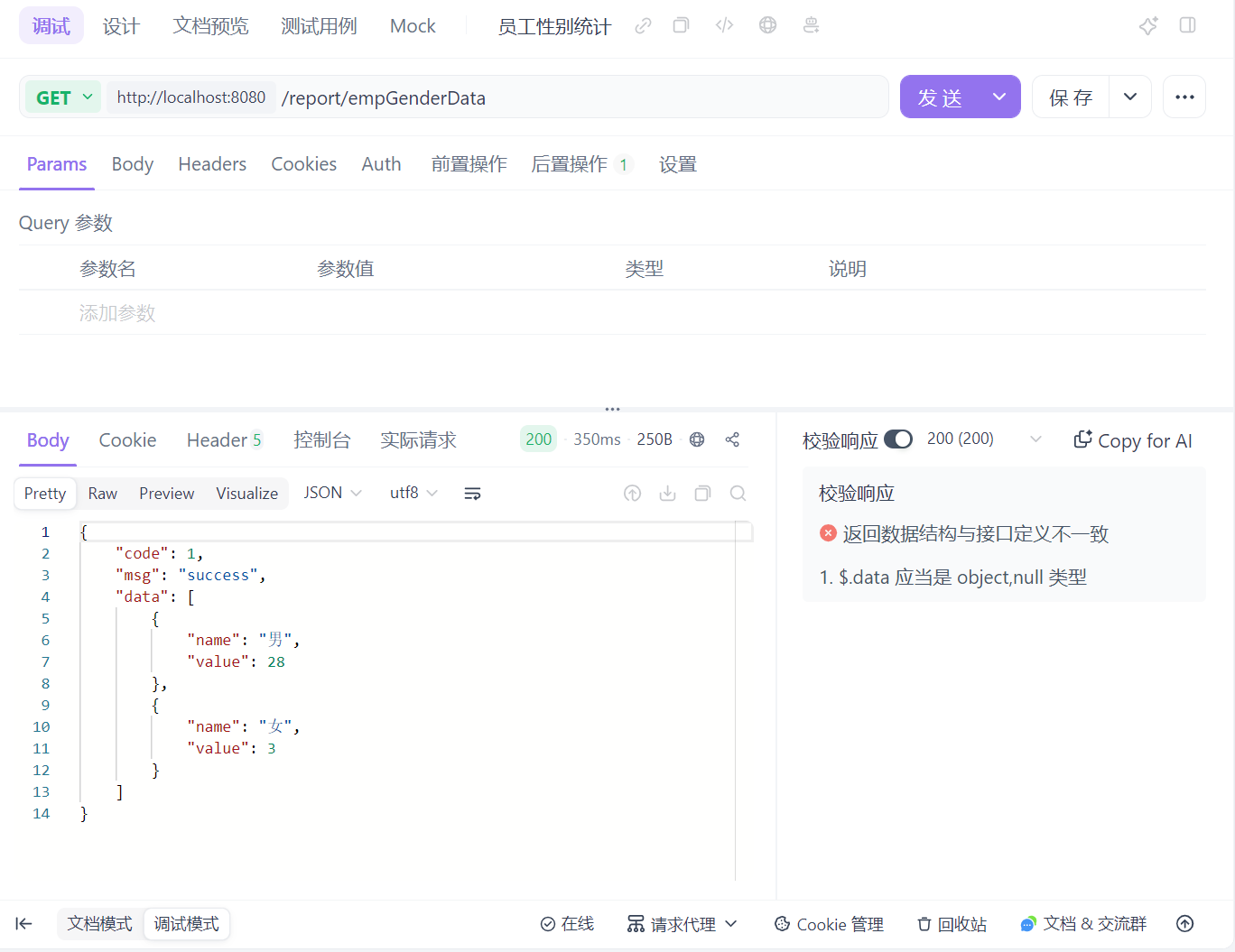Copy the response body content
Image resolution: width=1235 pixels, height=952 pixels.
point(702,493)
